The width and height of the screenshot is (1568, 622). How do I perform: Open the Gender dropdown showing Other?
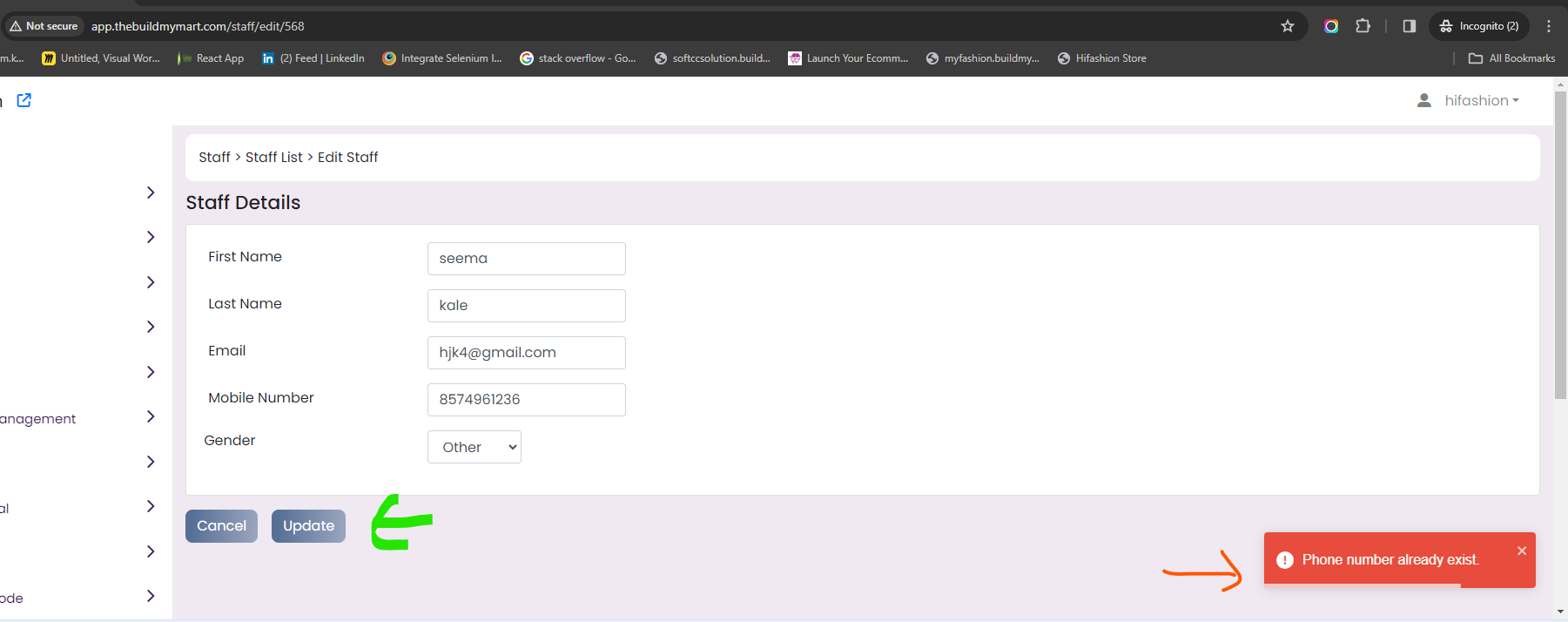474,447
